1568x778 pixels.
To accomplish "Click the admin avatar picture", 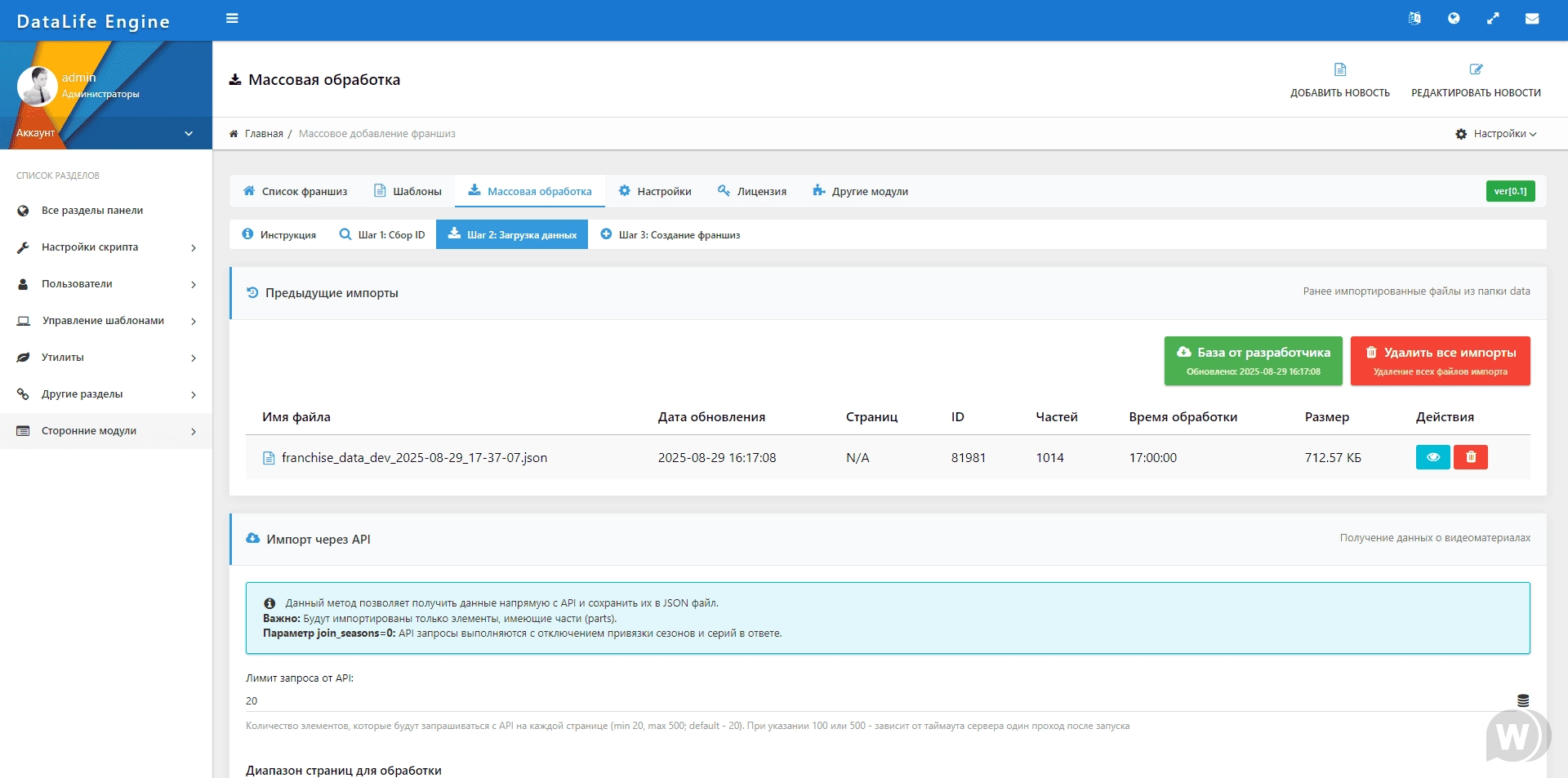I will [37, 86].
